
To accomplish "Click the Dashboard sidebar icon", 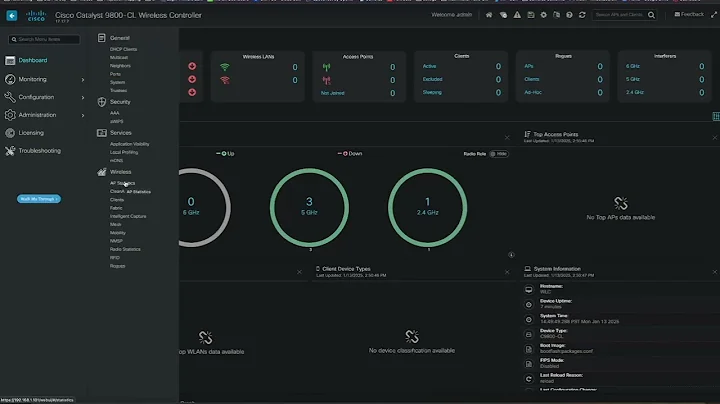I will click(10, 61).
